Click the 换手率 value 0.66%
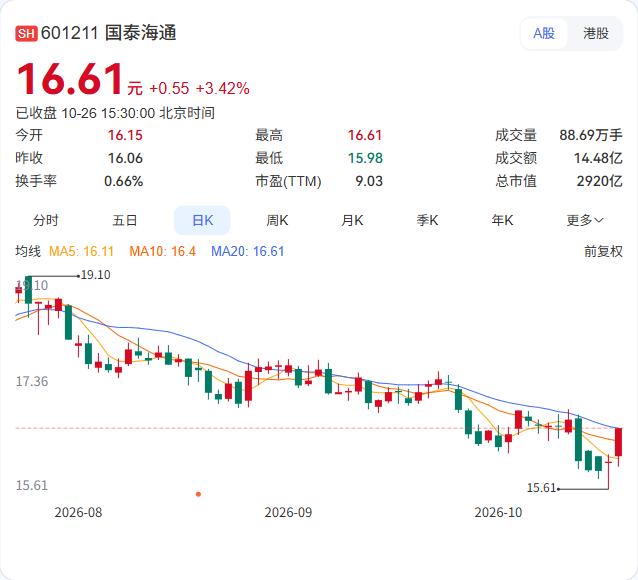638x580 pixels. [x=124, y=181]
